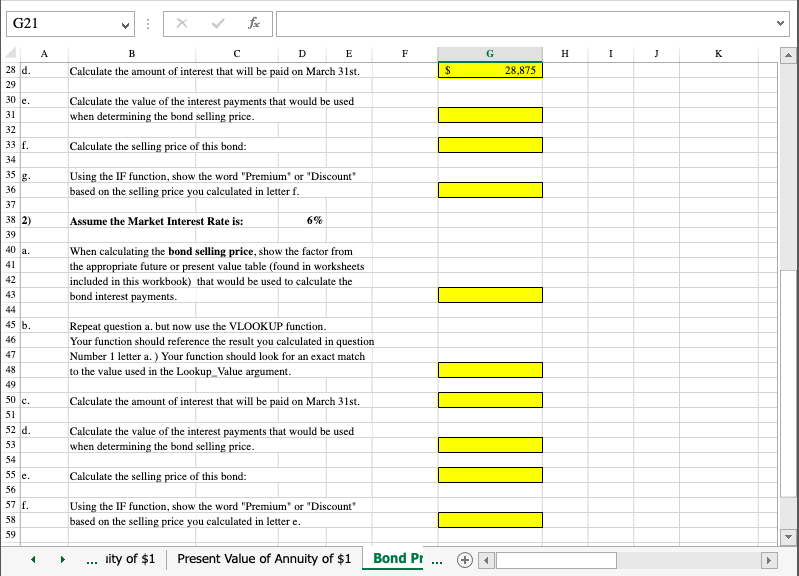Click 'Calculate the selling price' in row 33
Viewport: 799px width, 576px height.
(x=158, y=146)
